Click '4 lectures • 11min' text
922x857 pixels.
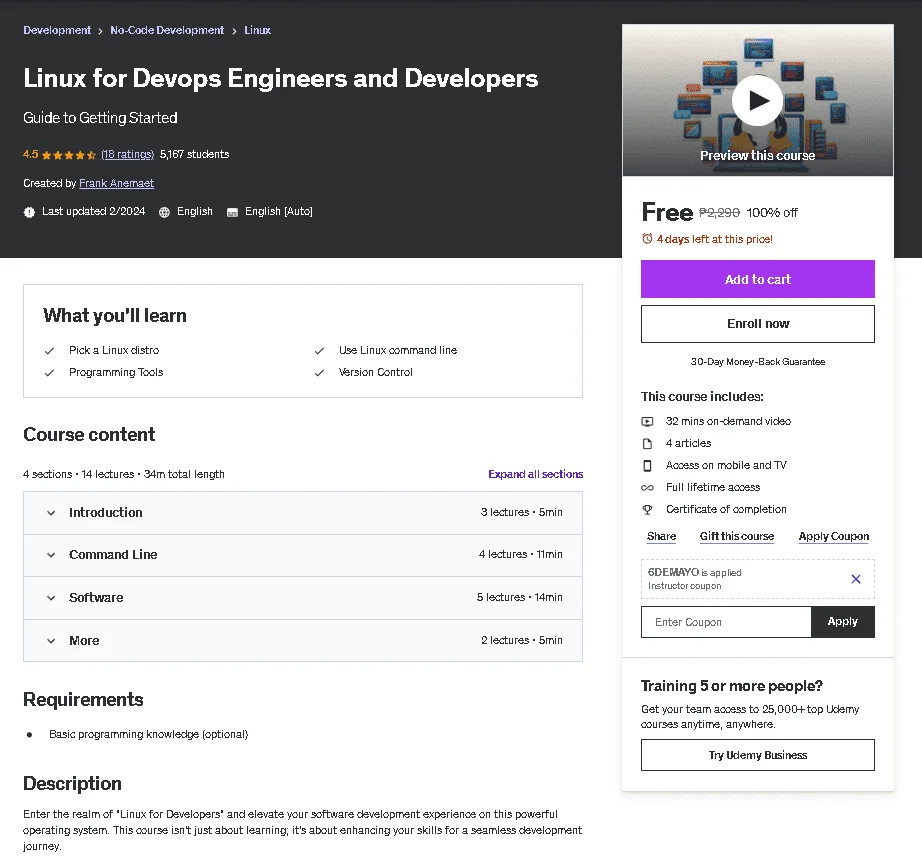(520, 554)
